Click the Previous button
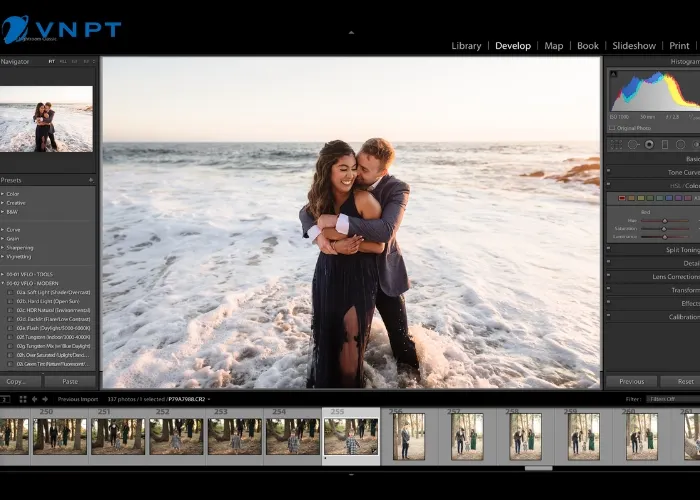The height and width of the screenshot is (500, 700). pyautogui.click(x=631, y=382)
